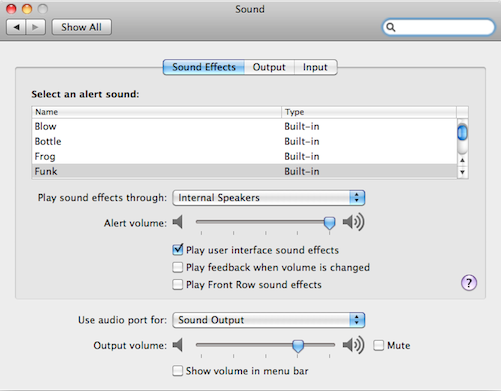Uncheck Play user interface sound effects

(x=178, y=250)
